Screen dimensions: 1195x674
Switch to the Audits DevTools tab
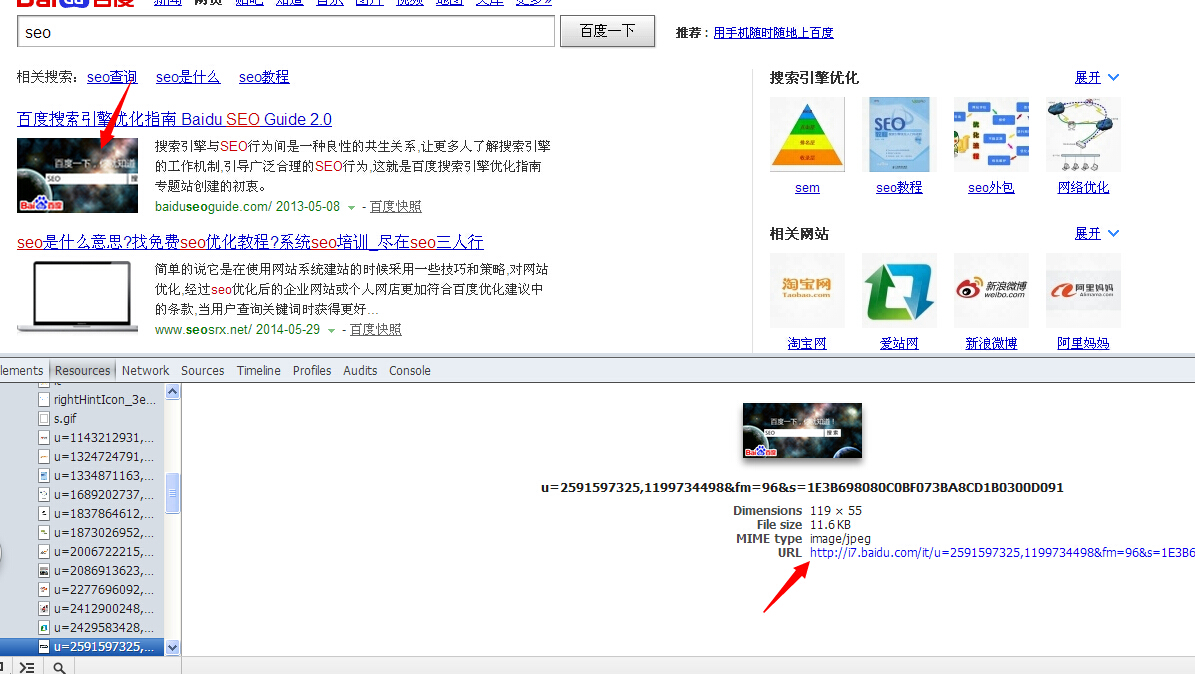[x=360, y=371]
